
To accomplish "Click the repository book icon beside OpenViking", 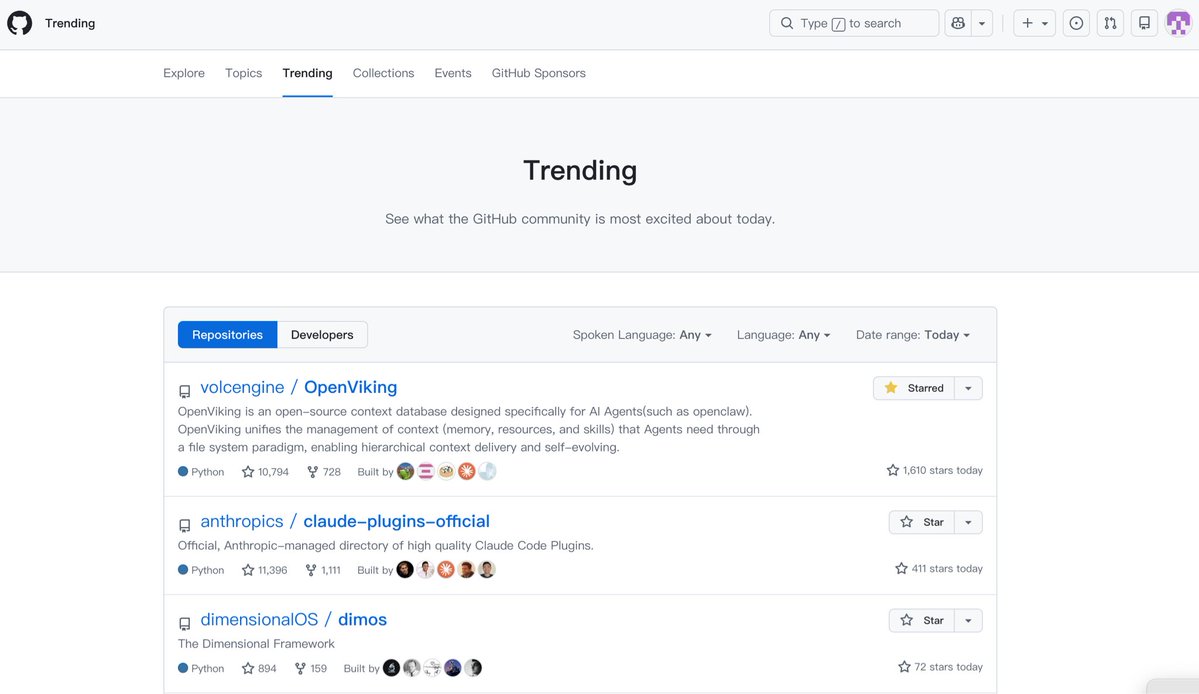I will click(184, 391).
